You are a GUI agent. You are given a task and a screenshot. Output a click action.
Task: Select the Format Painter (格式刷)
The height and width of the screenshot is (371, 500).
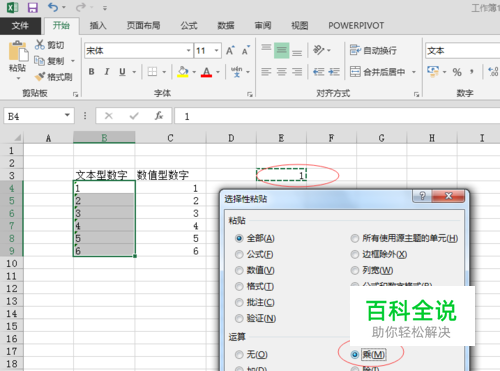[x=53, y=77]
